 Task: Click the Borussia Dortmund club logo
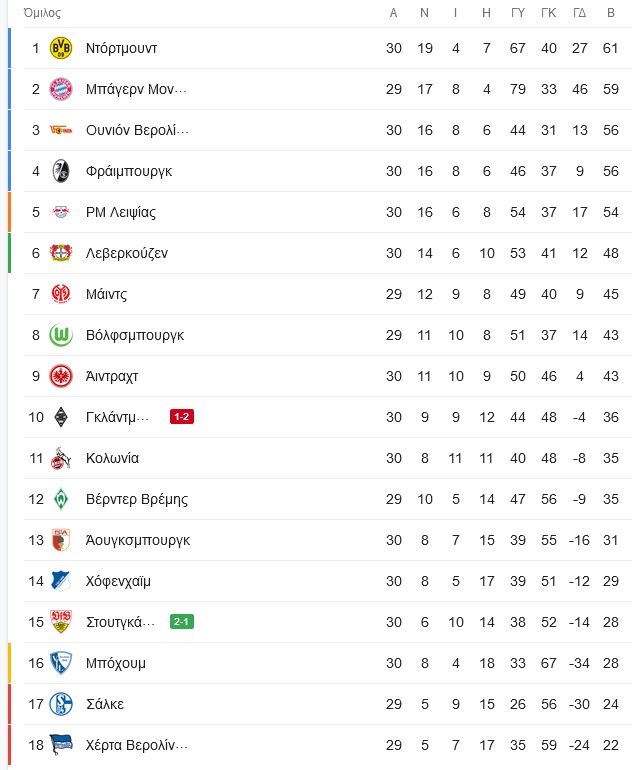tap(61, 48)
